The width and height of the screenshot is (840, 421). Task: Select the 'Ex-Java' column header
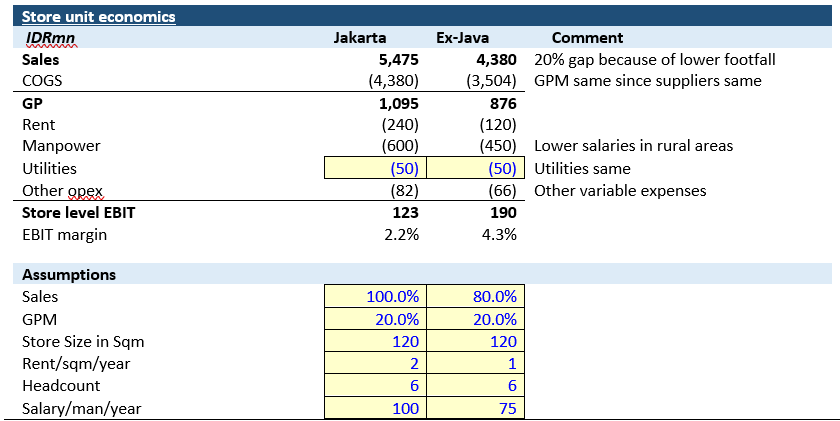click(462, 38)
